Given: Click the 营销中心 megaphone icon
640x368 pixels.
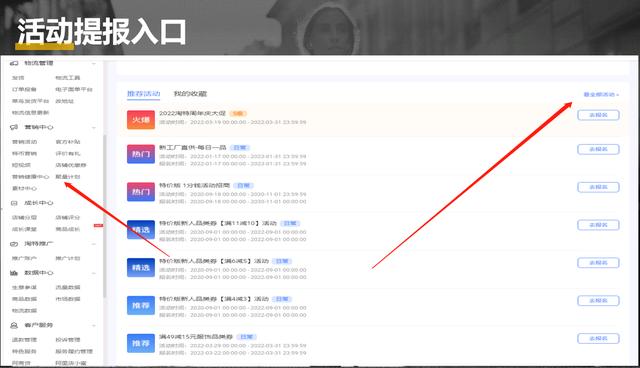Looking at the screenshot, I should pyautogui.click(x=14, y=127).
